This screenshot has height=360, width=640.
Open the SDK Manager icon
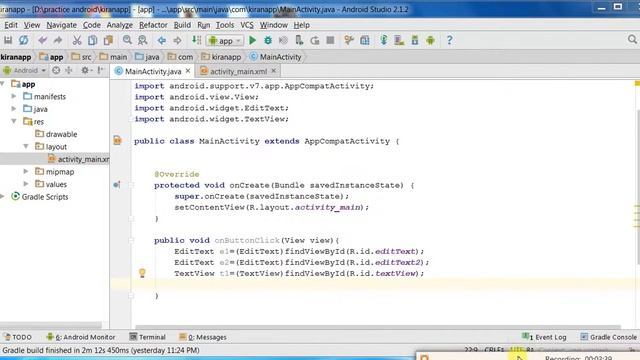coord(415,40)
